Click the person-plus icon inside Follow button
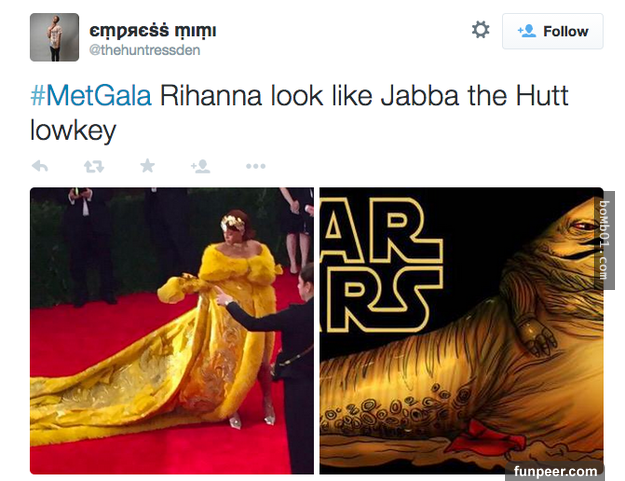The height and width of the screenshot is (481, 625). pyautogui.click(x=527, y=31)
